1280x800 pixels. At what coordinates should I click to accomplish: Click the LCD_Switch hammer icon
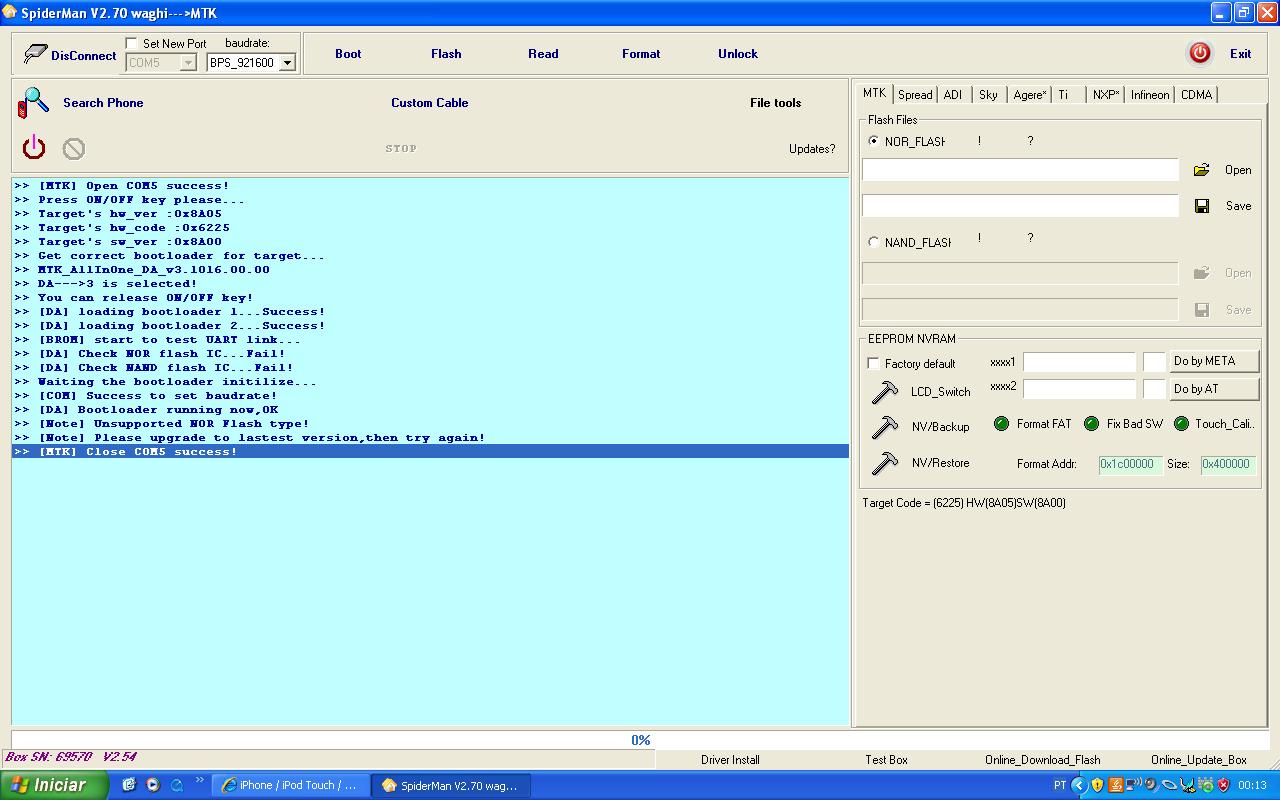[x=885, y=392]
